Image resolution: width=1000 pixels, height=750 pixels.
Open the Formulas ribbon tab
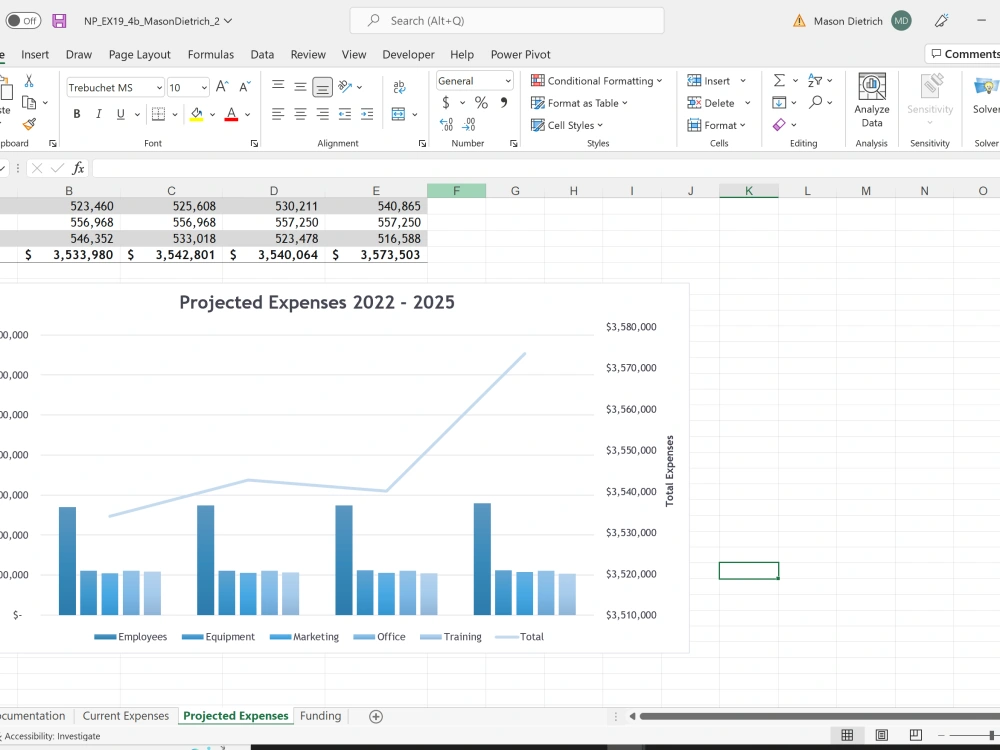pos(211,54)
